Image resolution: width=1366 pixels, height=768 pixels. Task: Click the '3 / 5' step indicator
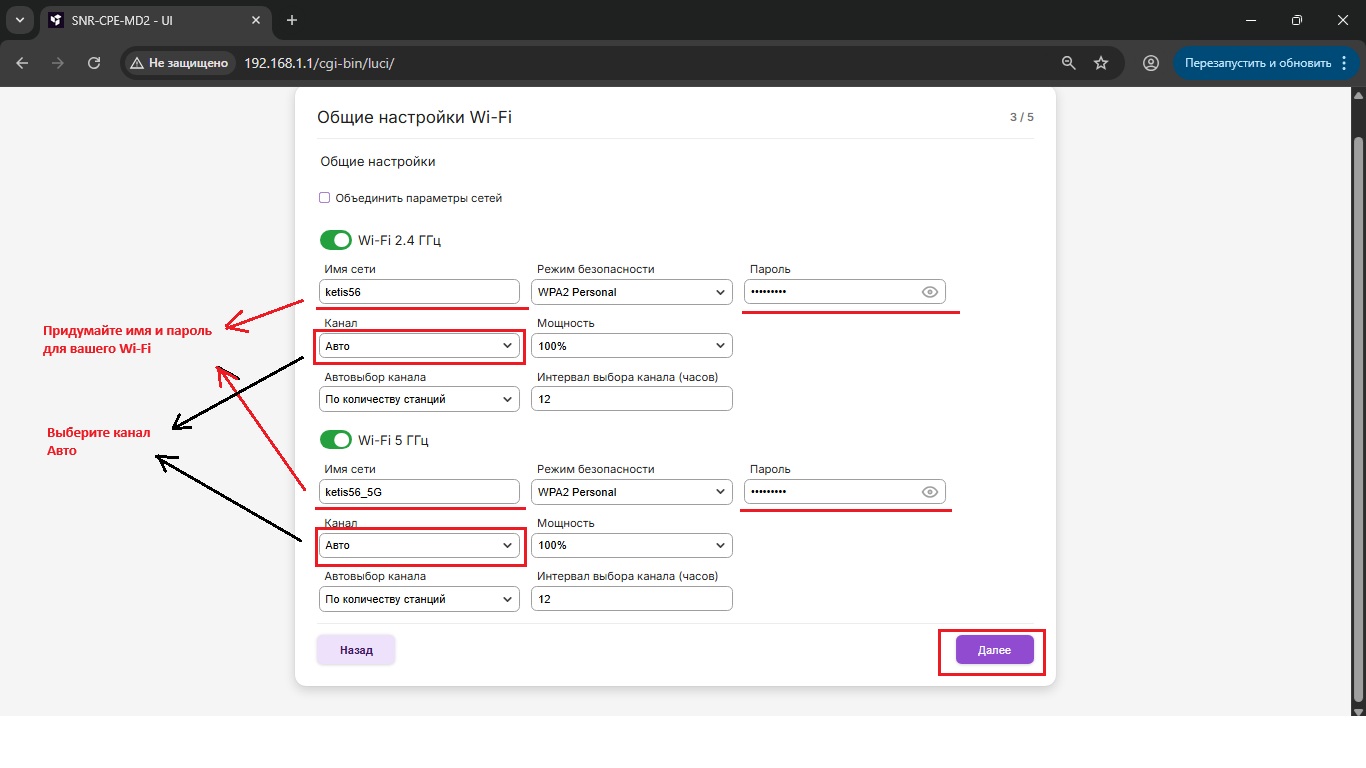(1021, 117)
